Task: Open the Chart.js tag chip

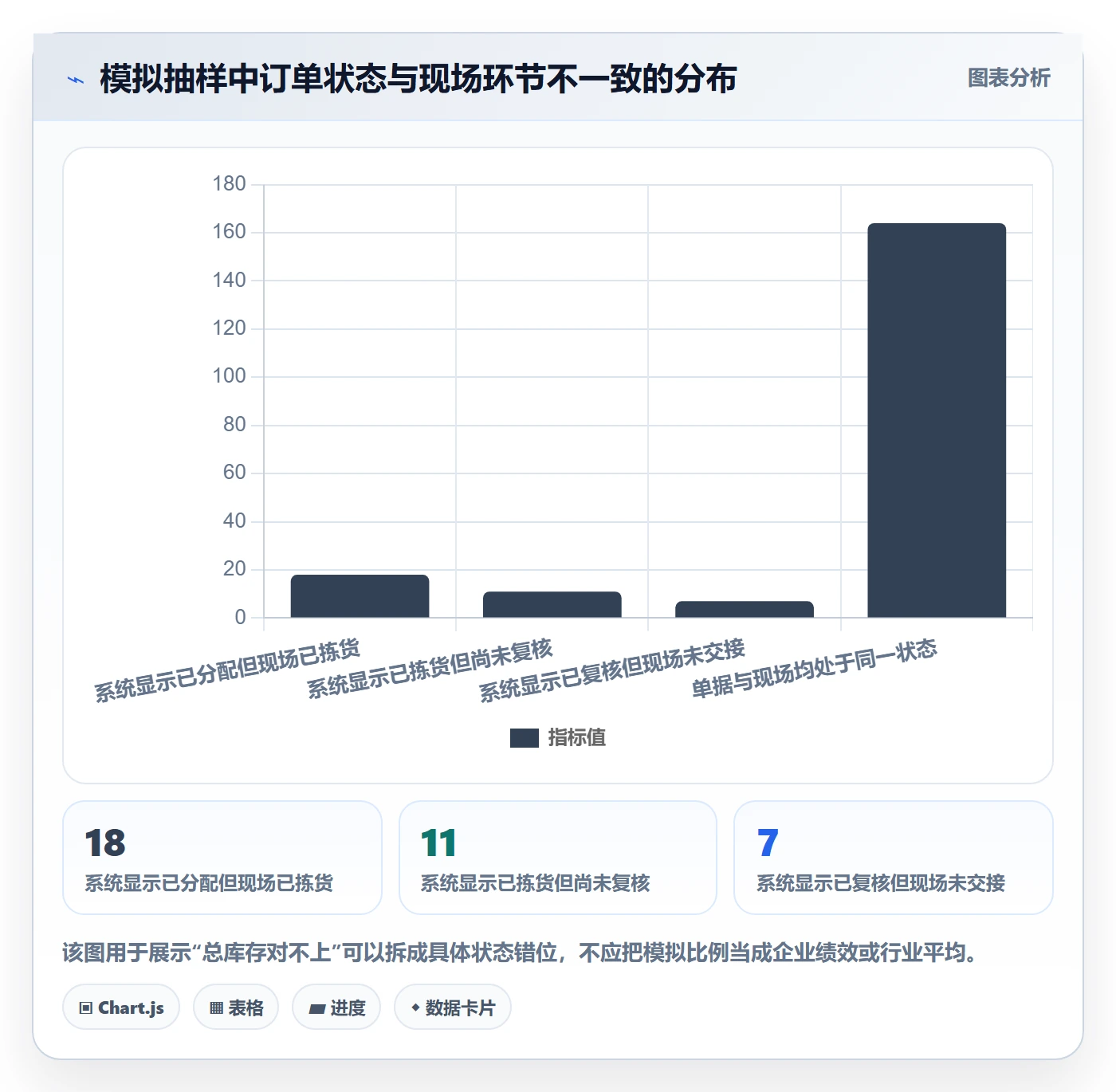Action: [121, 1008]
